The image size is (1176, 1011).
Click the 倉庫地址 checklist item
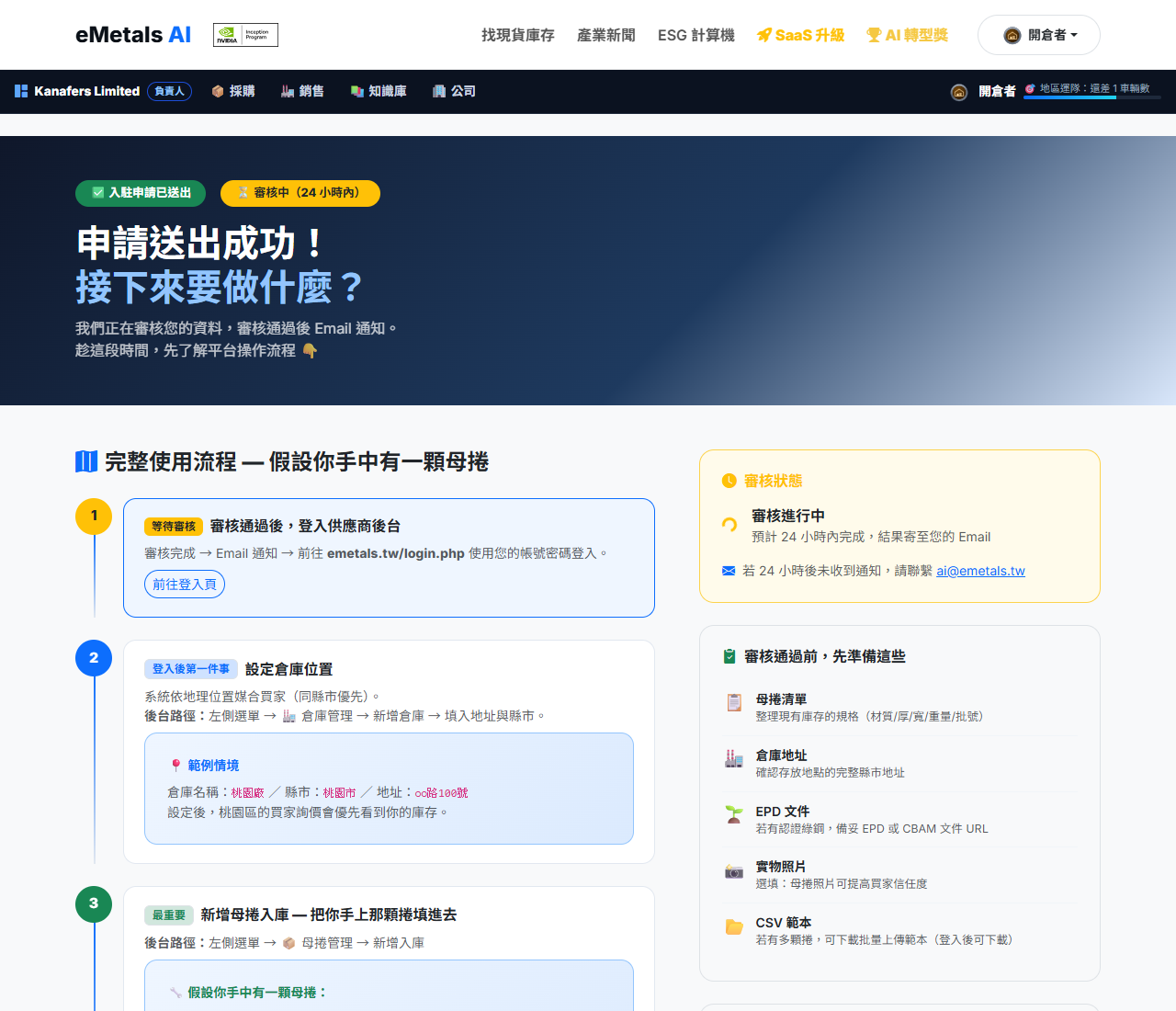tap(899, 764)
